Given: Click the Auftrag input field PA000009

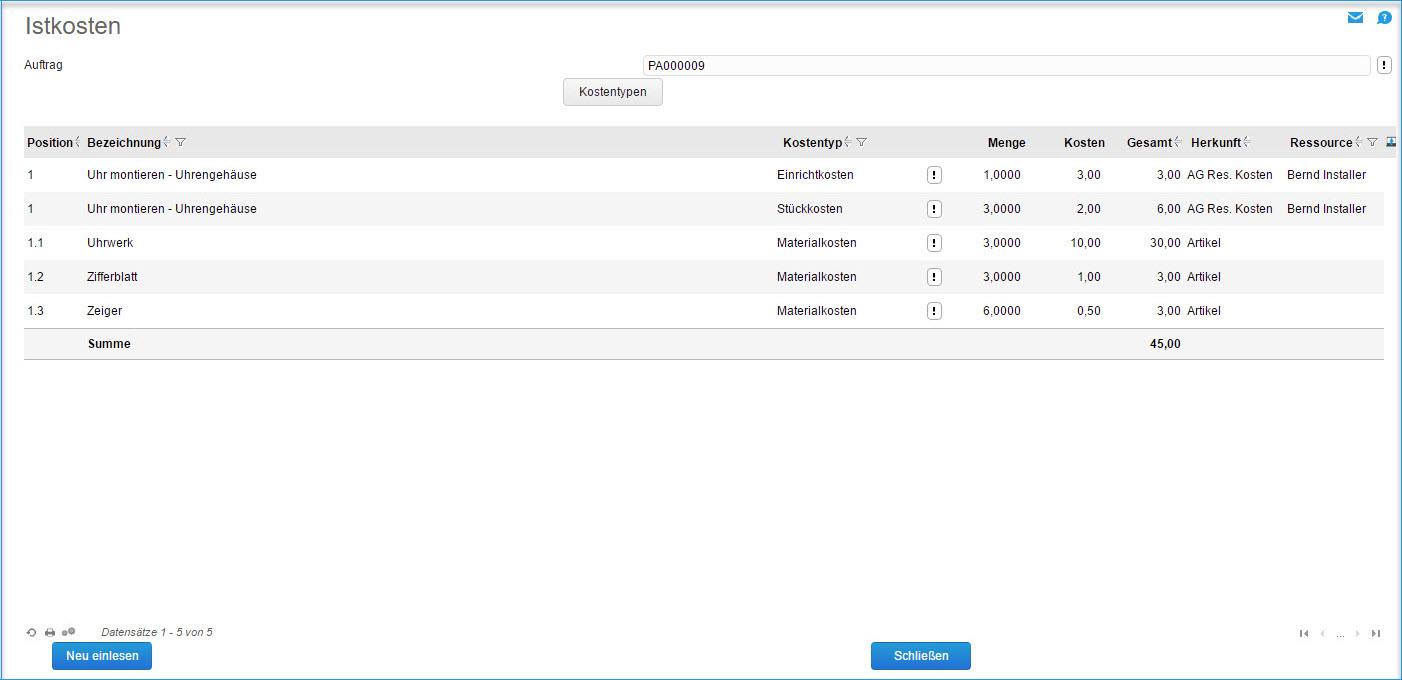Looking at the screenshot, I should pos(1005,66).
